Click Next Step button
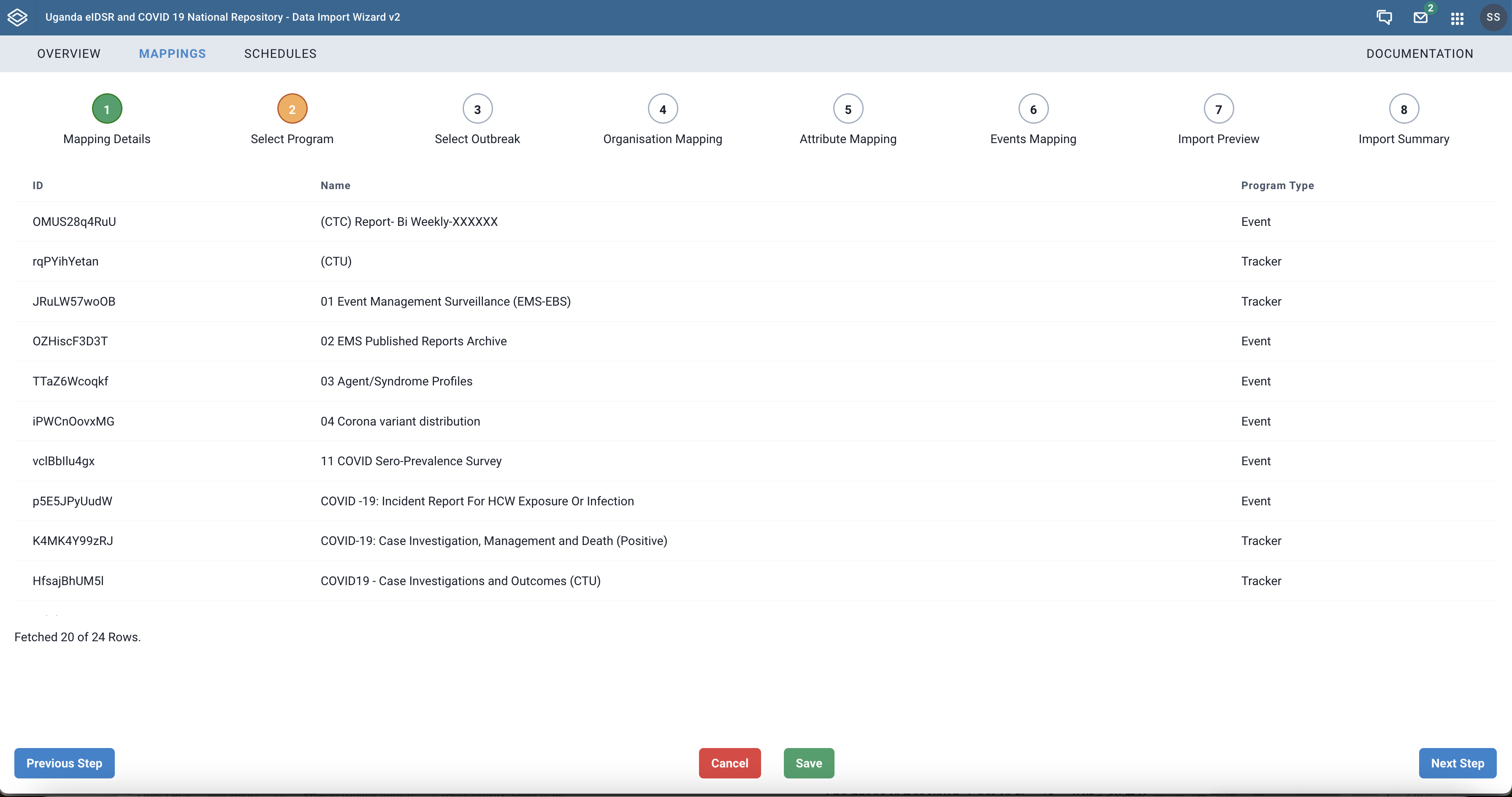This screenshot has height=797, width=1512. (x=1458, y=763)
